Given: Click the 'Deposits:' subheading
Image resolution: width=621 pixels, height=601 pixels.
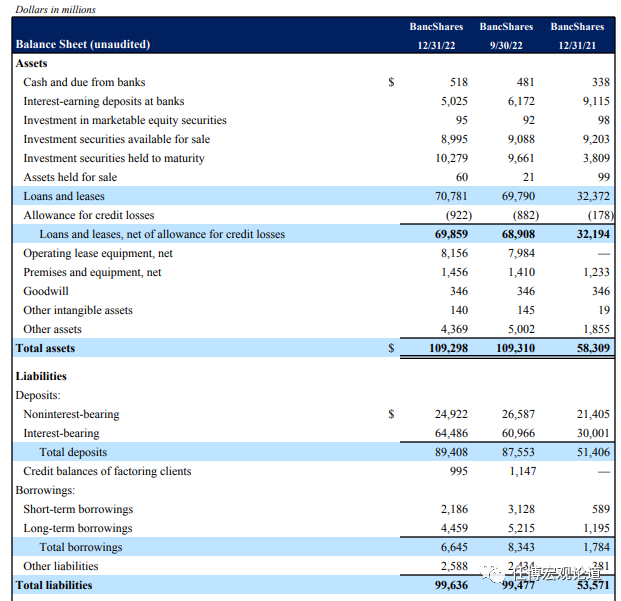Looking at the screenshot, I should click(38, 395).
